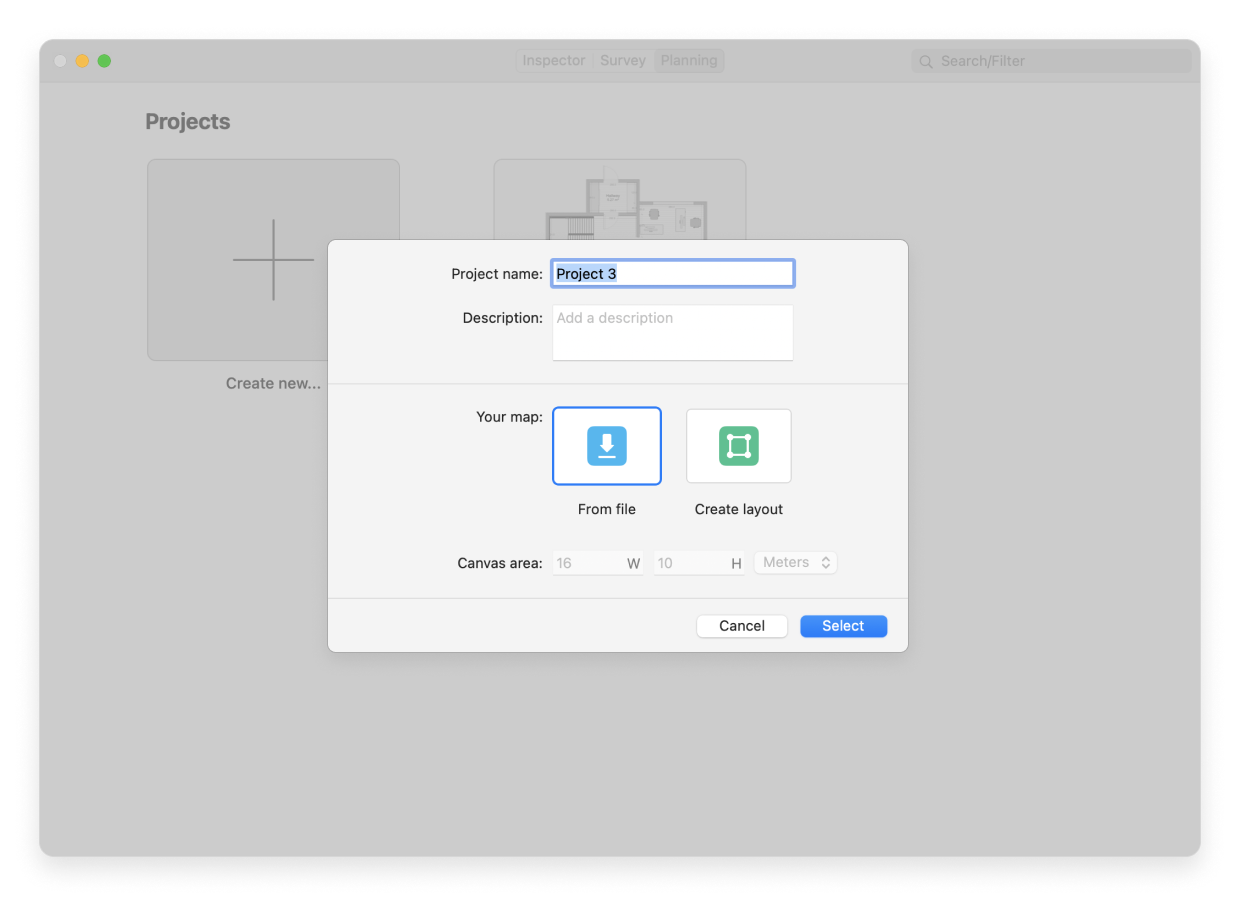This screenshot has height=900, width=1240.
Task: Click the plus icon to create new project
Action: [273, 259]
